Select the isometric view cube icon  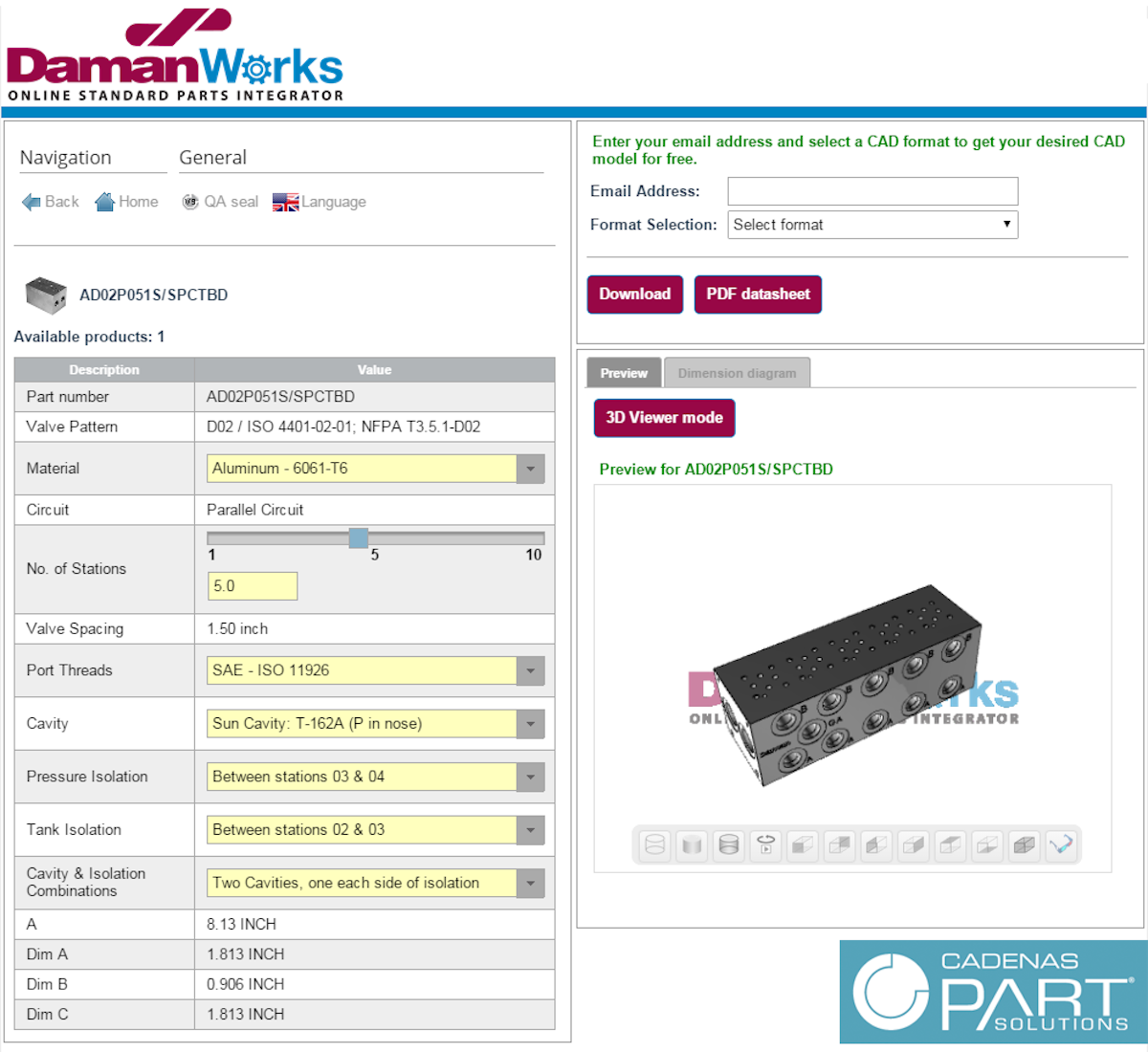click(1024, 844)
